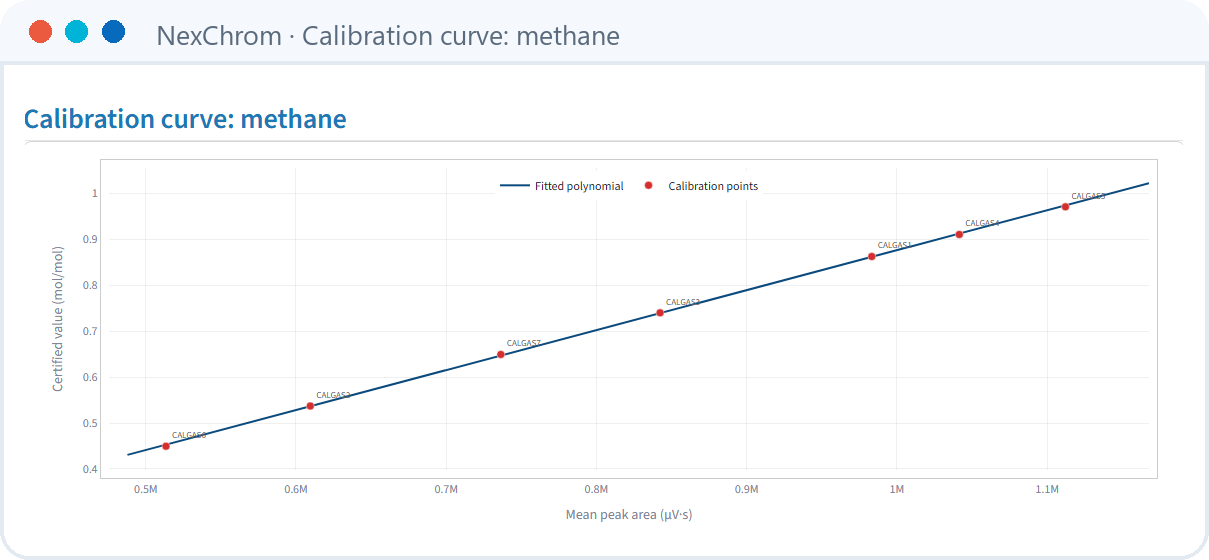Screen dimensions: 1209x560
Task: Click the 0.5M x-axis tick label
Action: (x=146, y=490)
